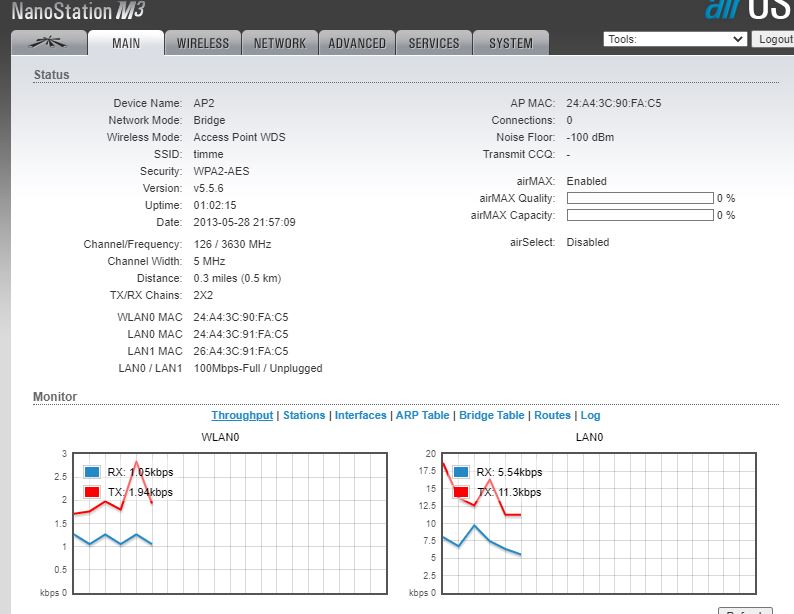794x614 pixels.
Task: Click the Security value WPA2-AES
Action: coord(221,171)
